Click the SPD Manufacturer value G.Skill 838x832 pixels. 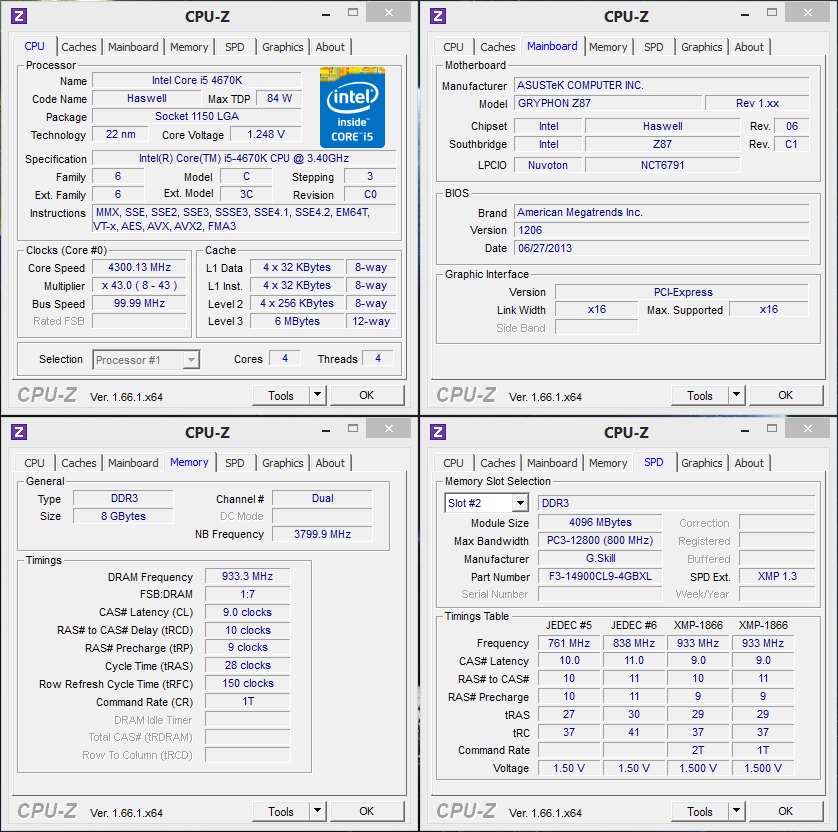coord(600,558)
